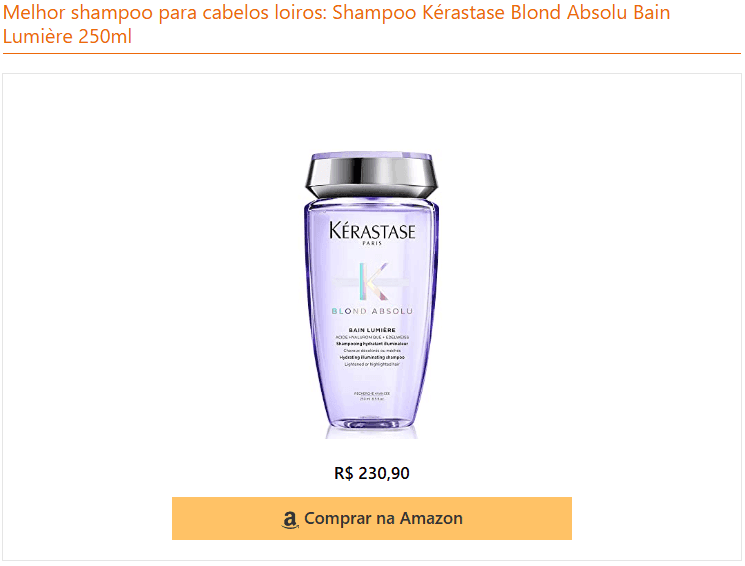Click the Amazon logo icon on the buy button
745x566 pixels.
[x=290, y=520]
